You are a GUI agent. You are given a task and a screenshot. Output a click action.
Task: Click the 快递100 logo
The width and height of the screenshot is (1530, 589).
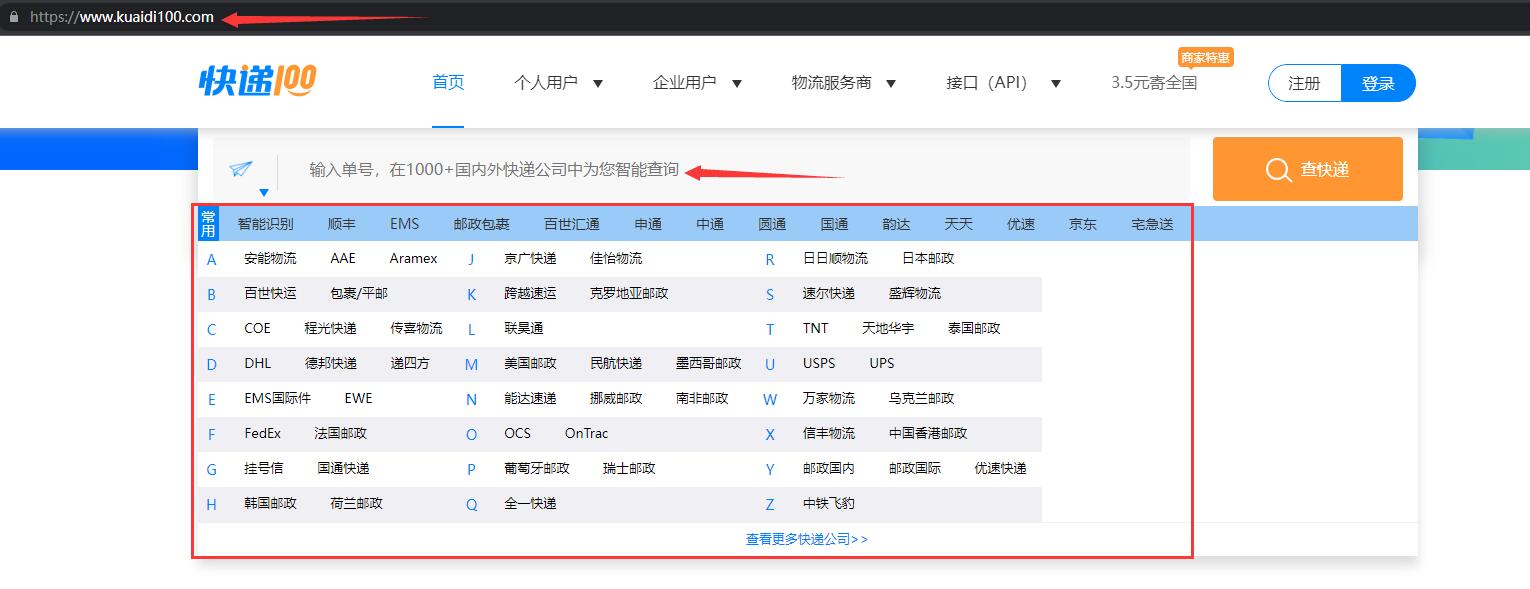pyautogui.click(x=257, y=81)
